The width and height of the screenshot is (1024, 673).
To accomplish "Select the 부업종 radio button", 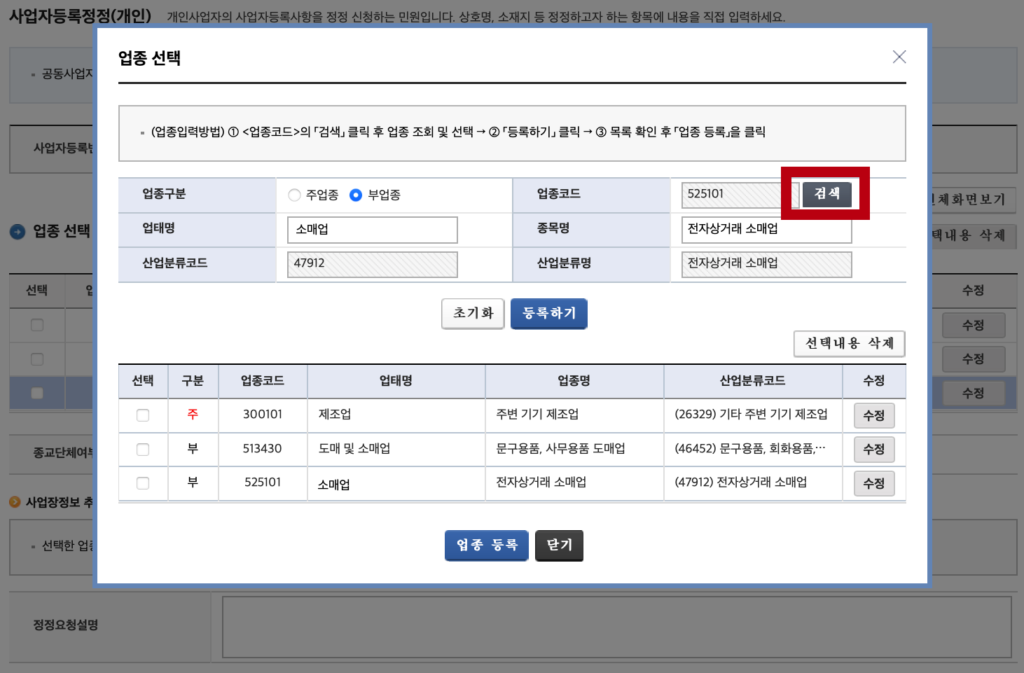I will click(x=355, y=195).
